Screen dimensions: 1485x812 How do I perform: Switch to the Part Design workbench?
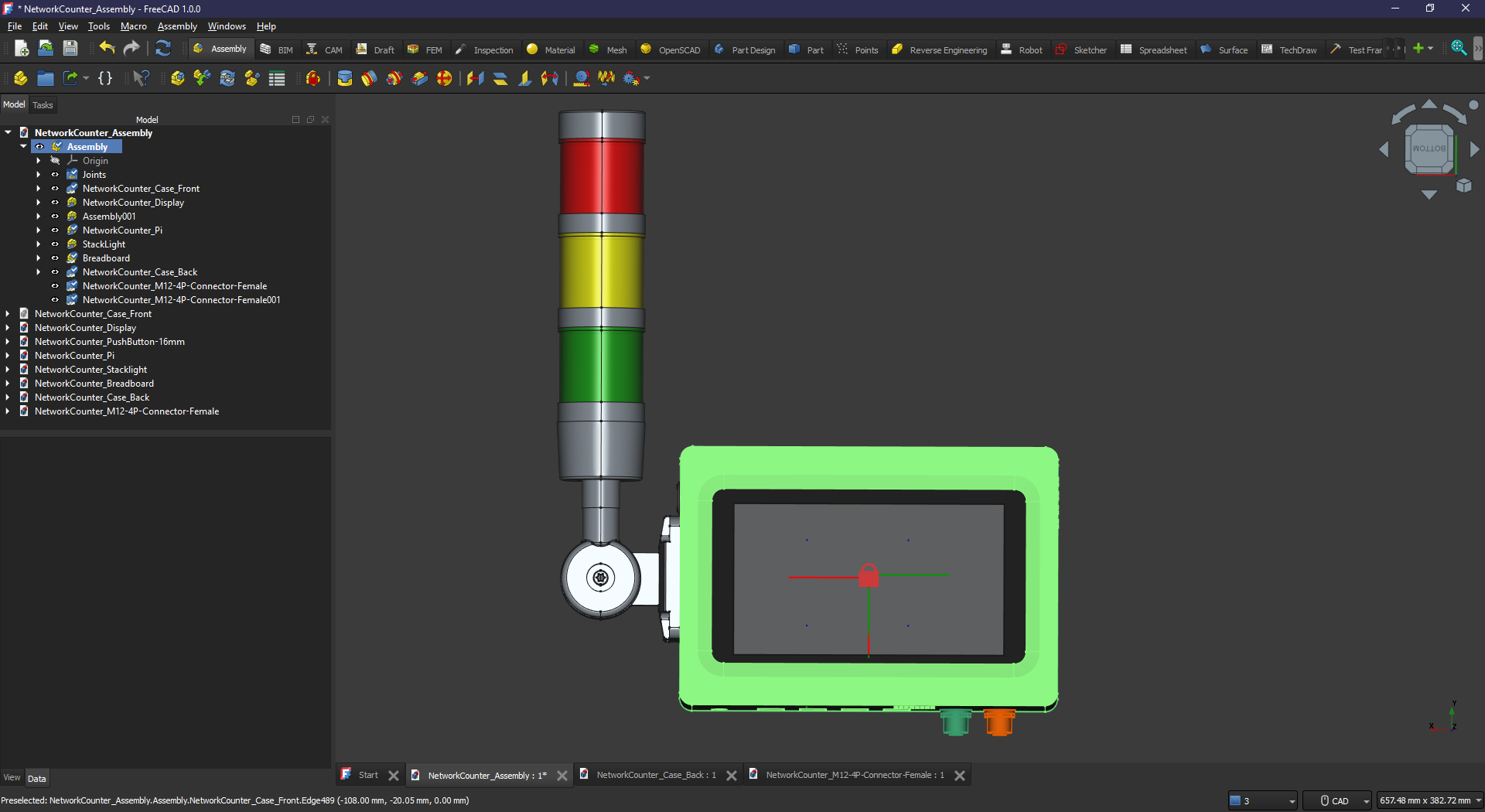point(744,49)
